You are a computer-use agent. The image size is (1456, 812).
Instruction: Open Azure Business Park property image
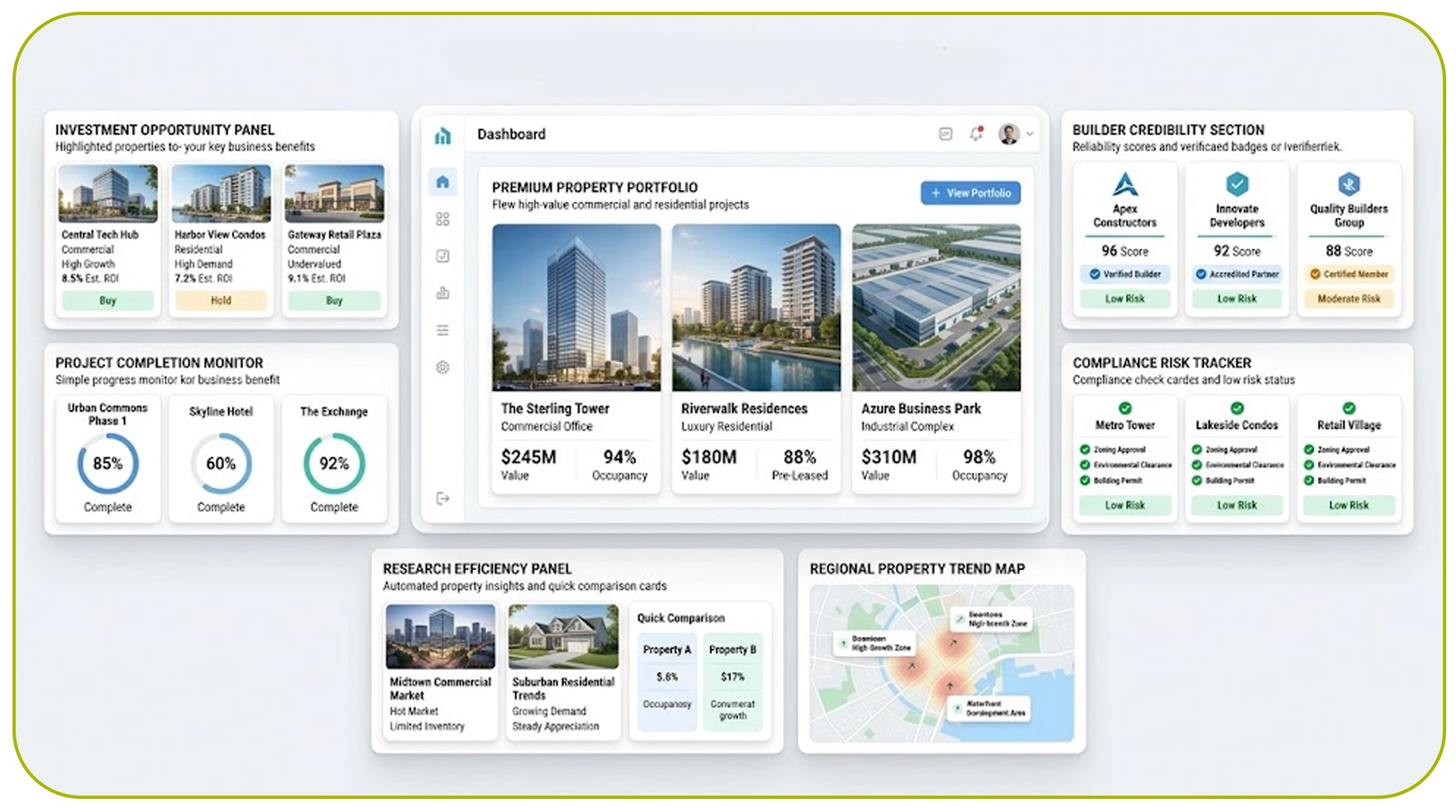[936, 308]
